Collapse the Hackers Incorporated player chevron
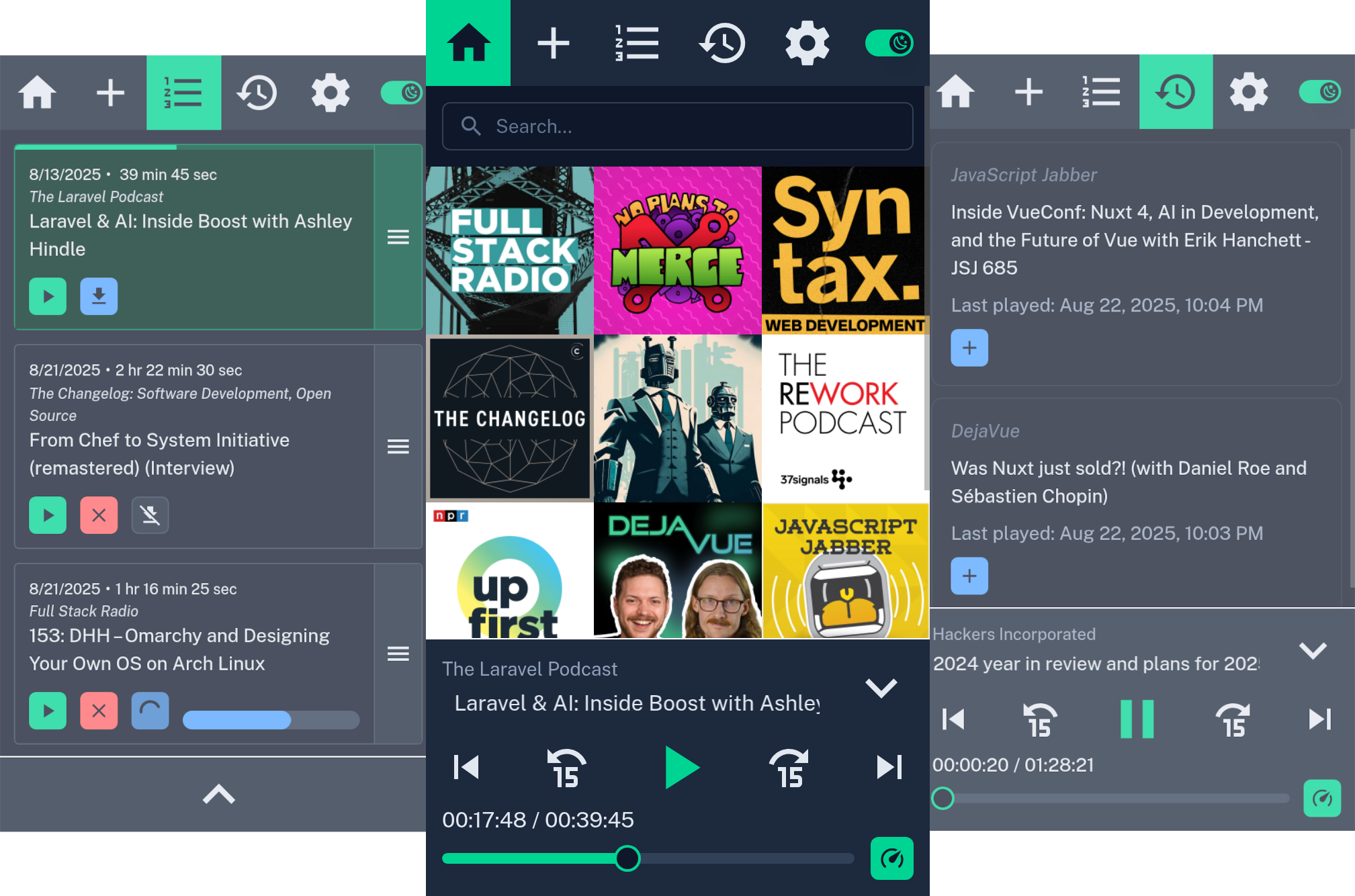The width and height of the screenshot is (1355, 896). (1312, 650)
